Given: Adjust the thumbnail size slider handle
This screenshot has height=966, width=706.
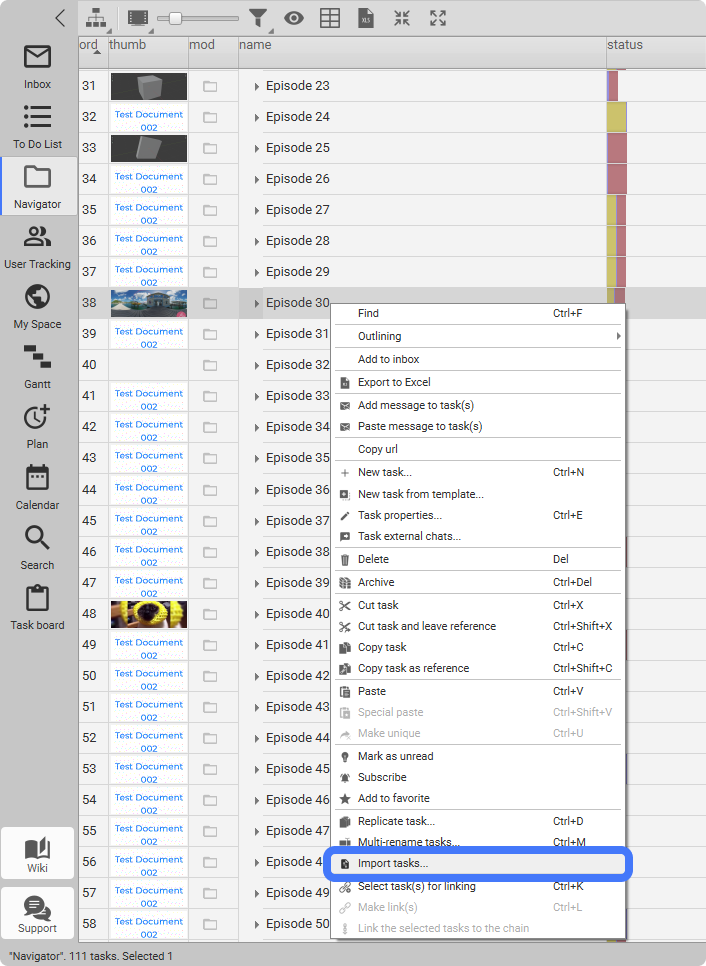Looking at the screenshot, I should pos(176,18).
